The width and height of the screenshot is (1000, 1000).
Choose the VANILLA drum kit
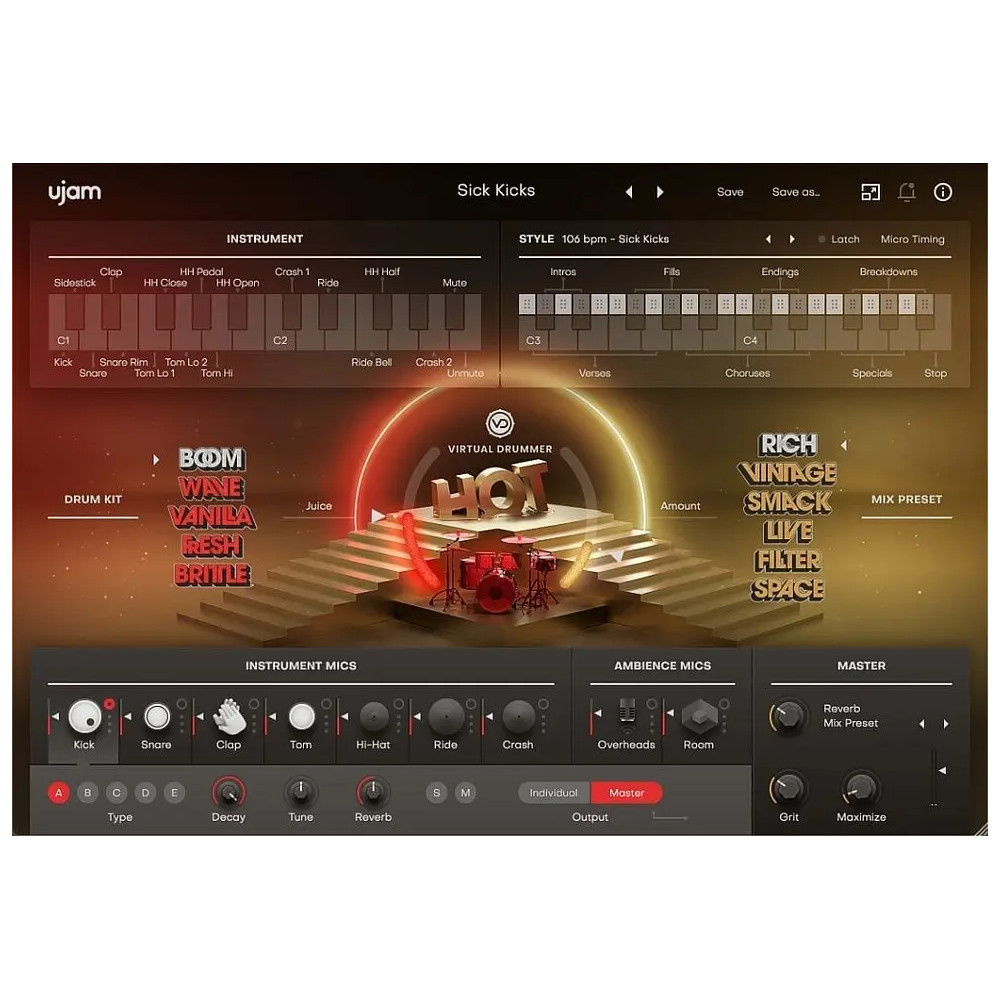tap(212, 517)
